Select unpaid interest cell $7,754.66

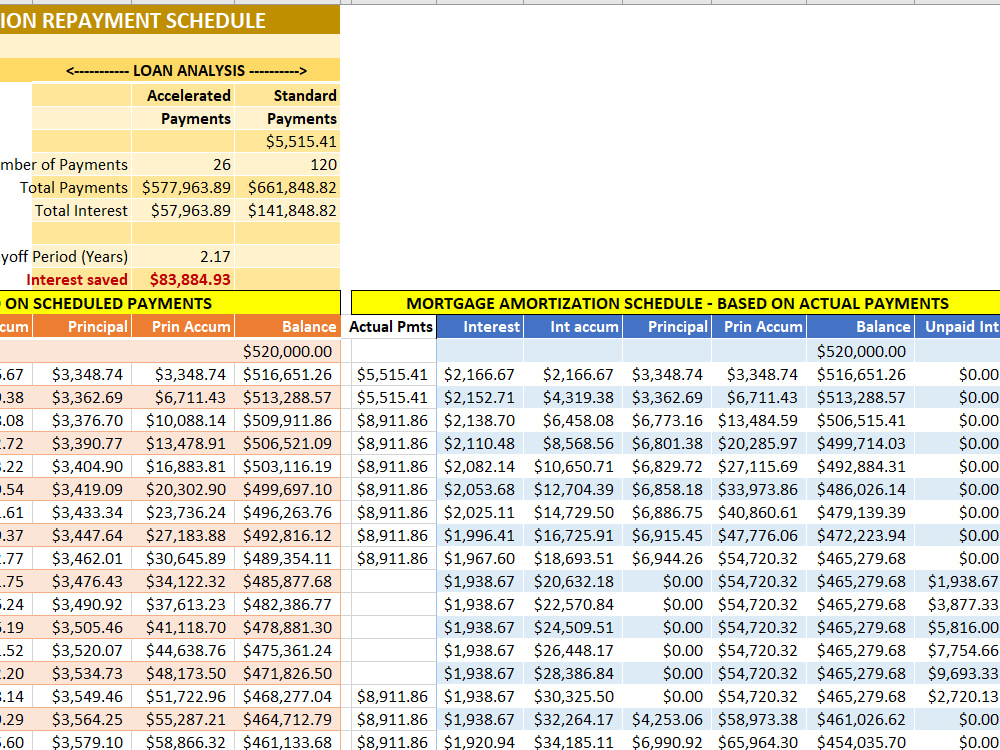(x=958, y=650)
